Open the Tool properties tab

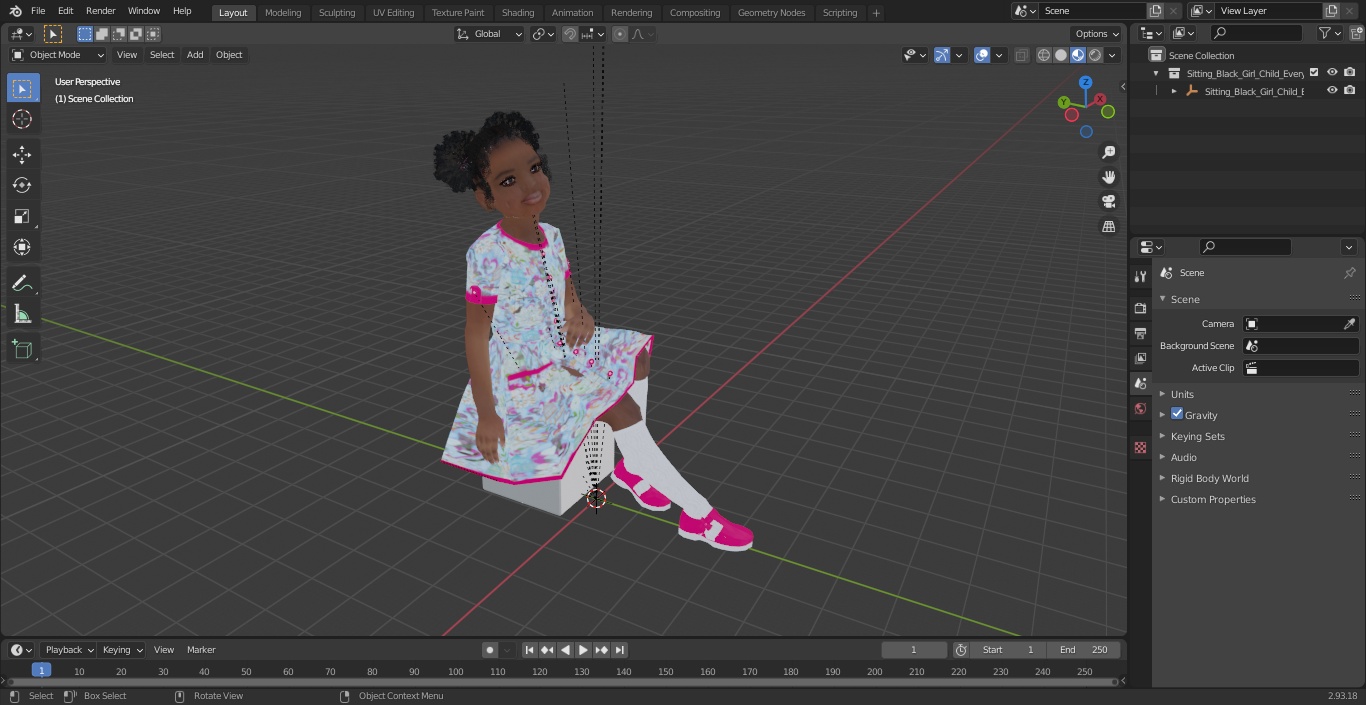[1140, 276]
